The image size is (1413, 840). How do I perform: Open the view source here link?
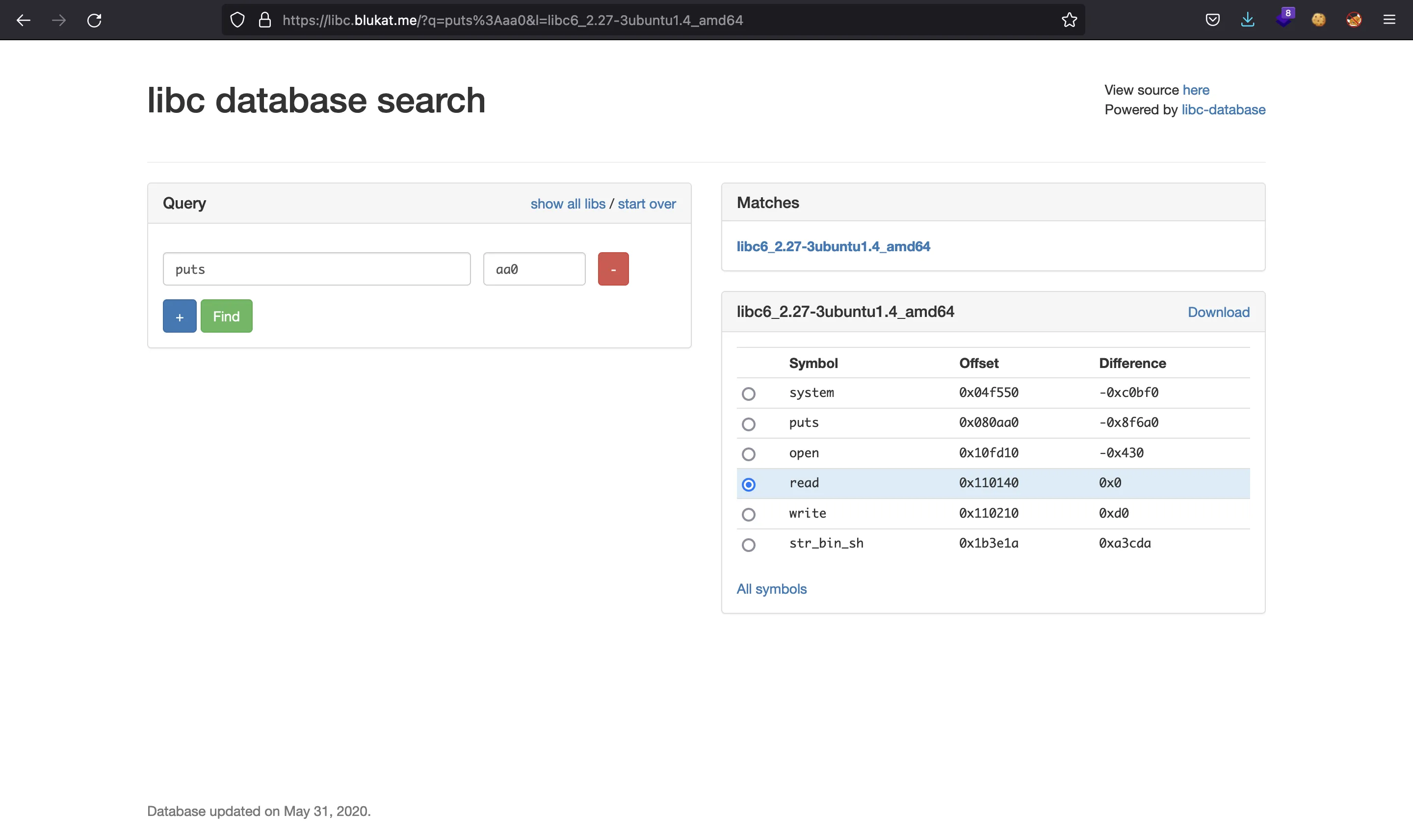[x=1196, y=90]
